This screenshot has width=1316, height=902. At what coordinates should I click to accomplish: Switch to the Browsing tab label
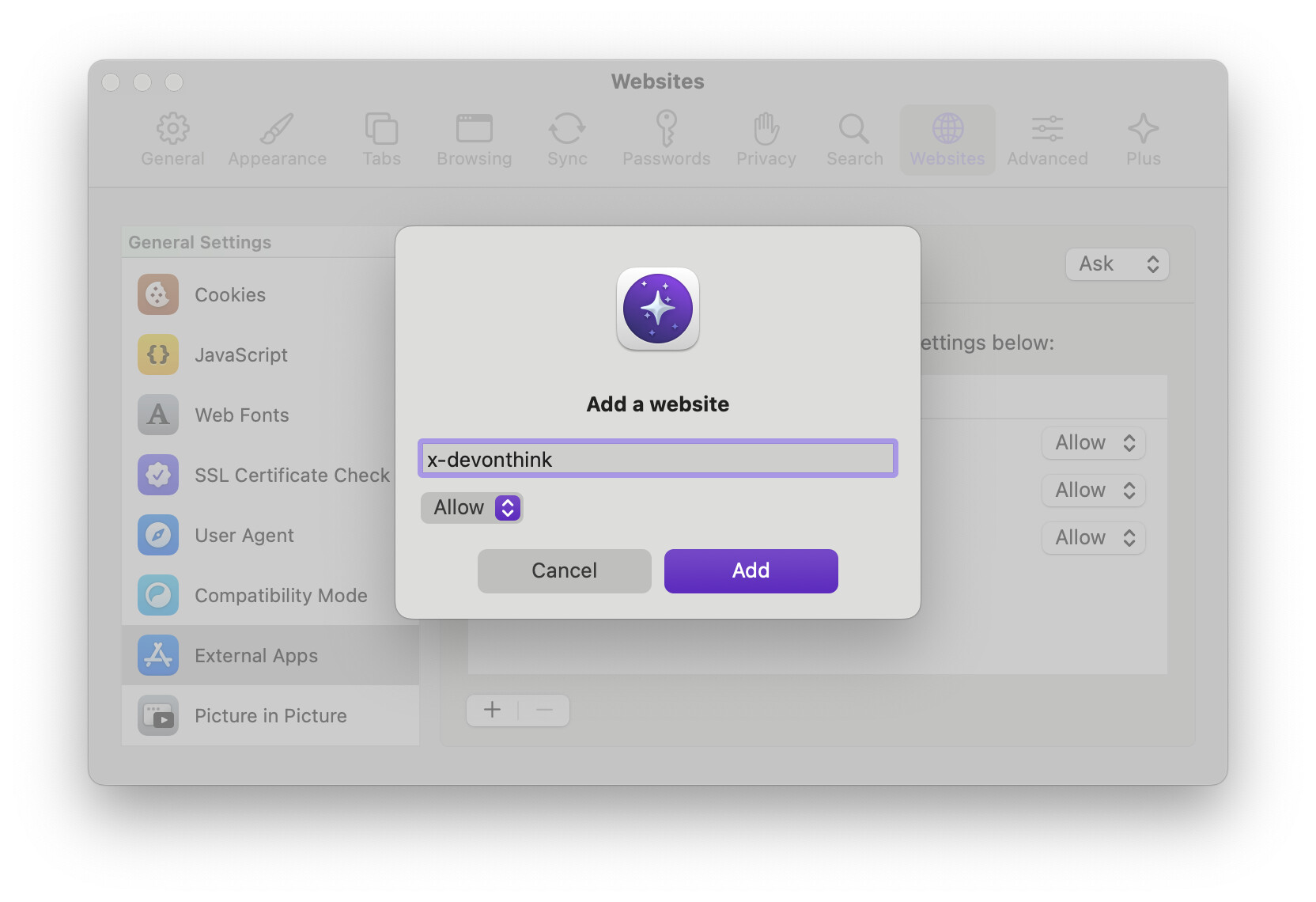click(475, 159)
